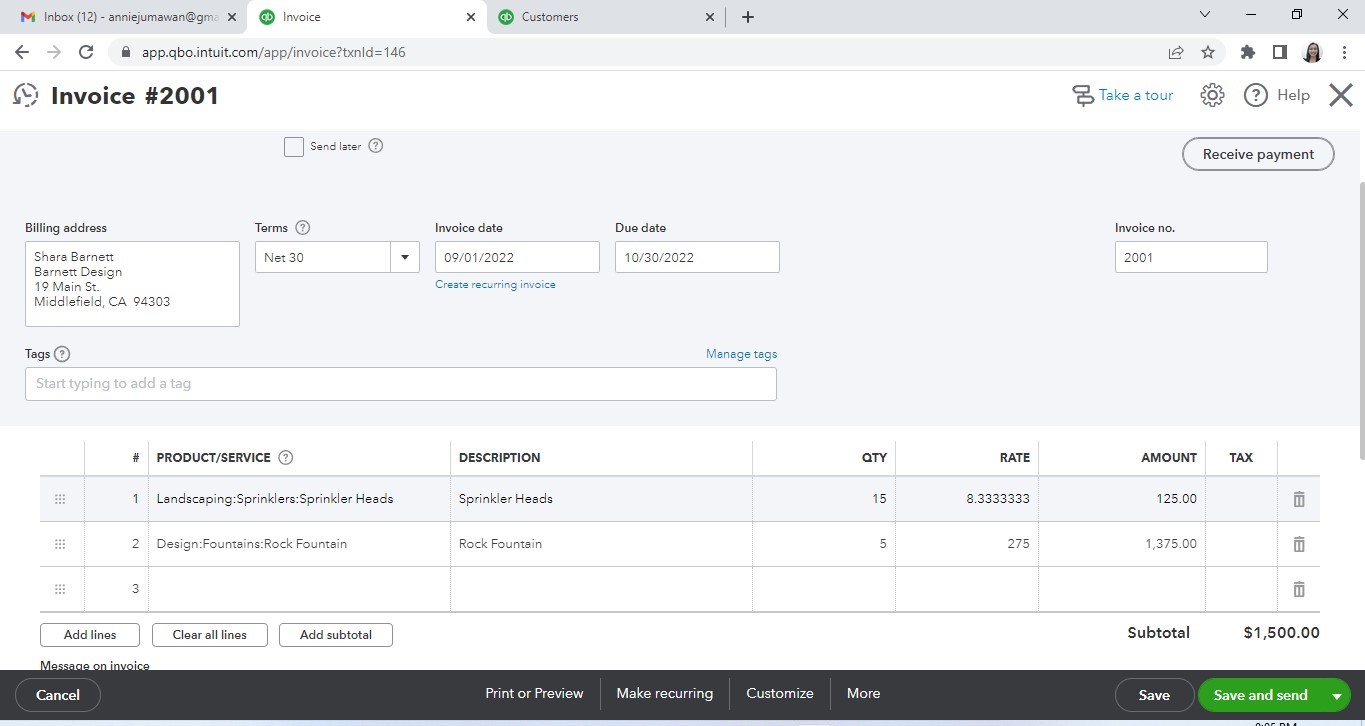
Task: Open the invoice history clock icon
Action: pos(25,95)
